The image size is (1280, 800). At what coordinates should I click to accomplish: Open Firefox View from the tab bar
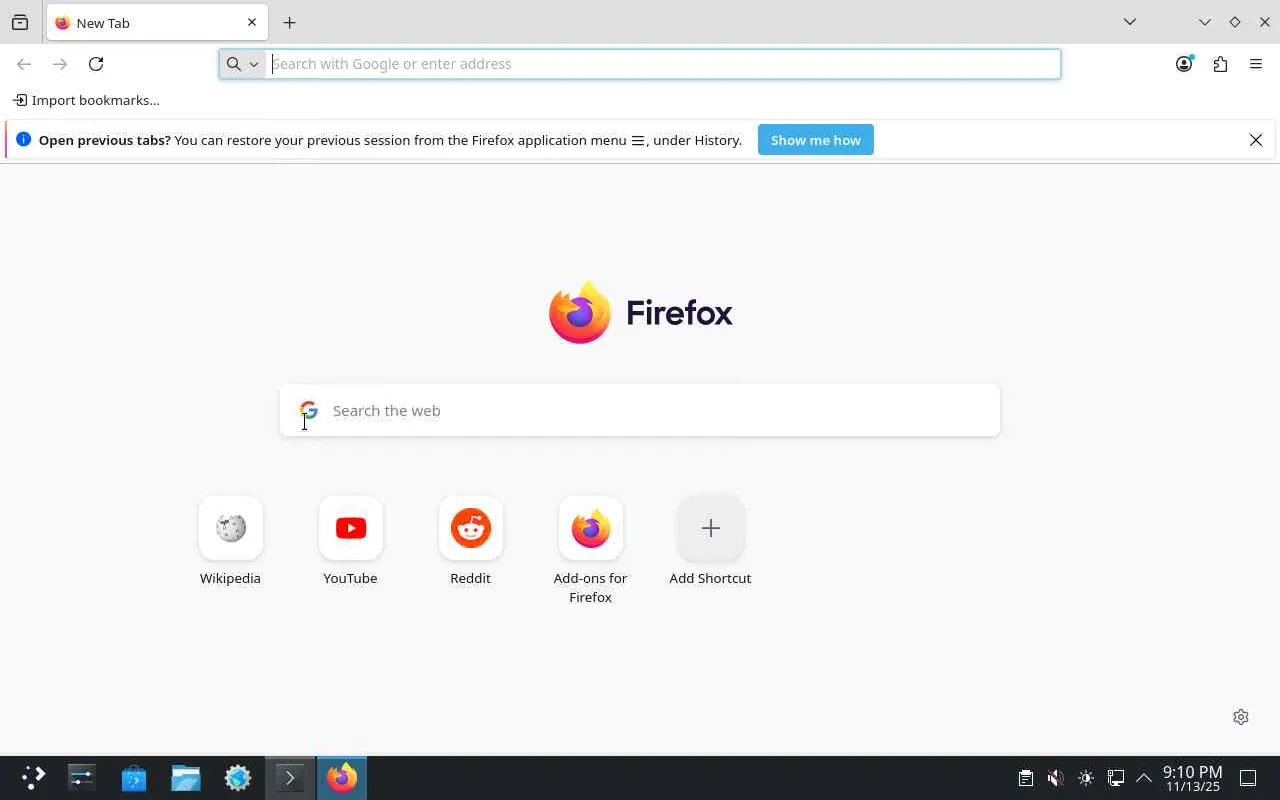[x=20, y=22]
